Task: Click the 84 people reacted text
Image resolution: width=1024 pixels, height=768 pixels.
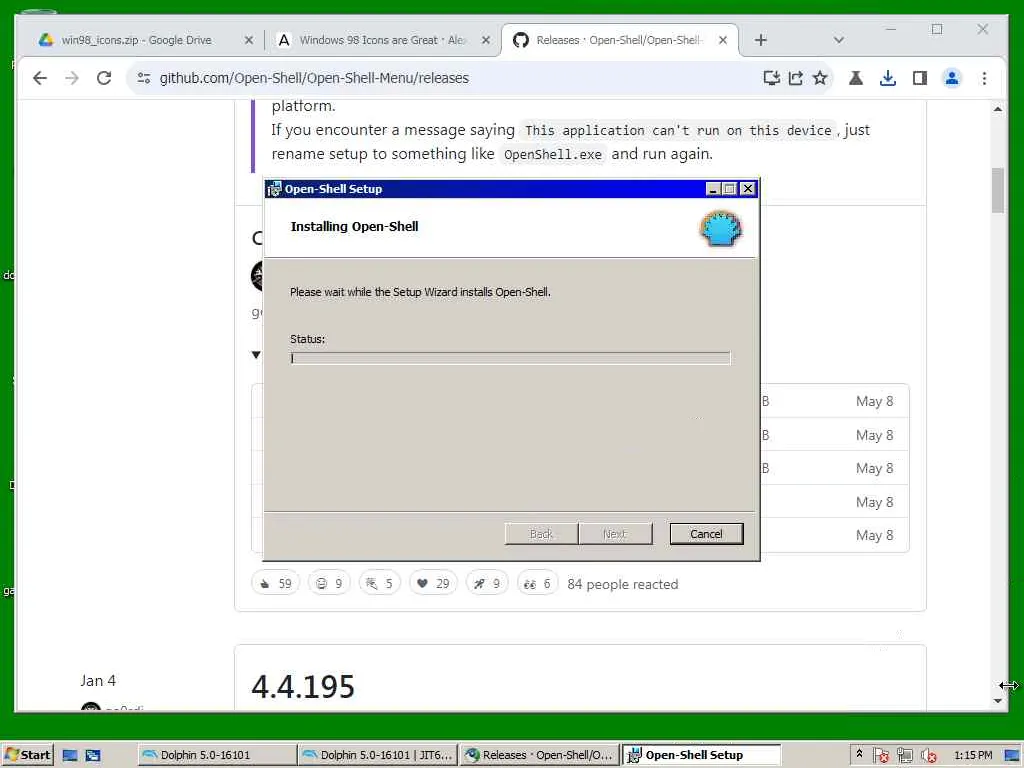Action: coord(622,584)
